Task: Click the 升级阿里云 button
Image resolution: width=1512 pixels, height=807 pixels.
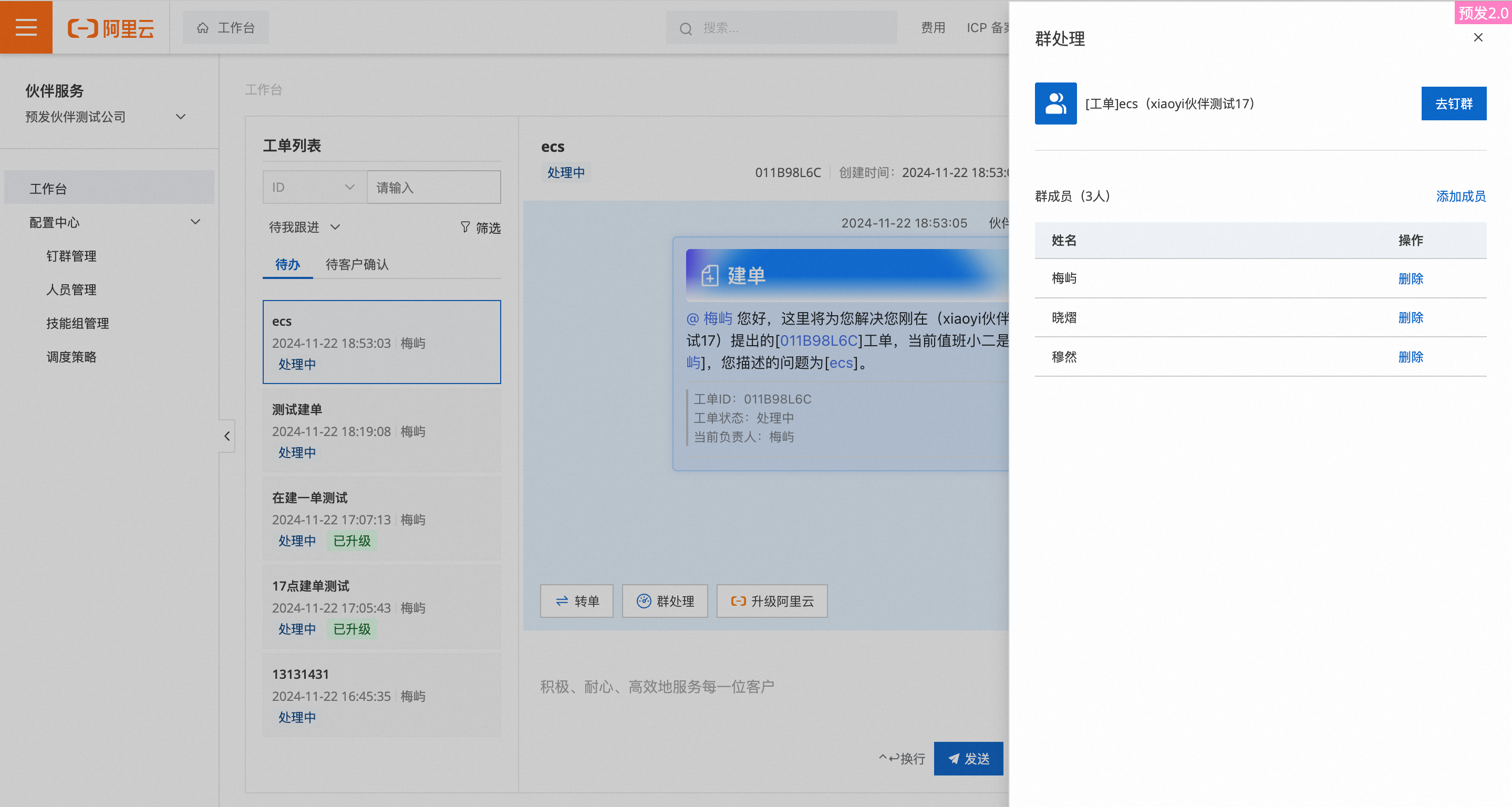Action: pyautogui.click(x=772, y=601)
